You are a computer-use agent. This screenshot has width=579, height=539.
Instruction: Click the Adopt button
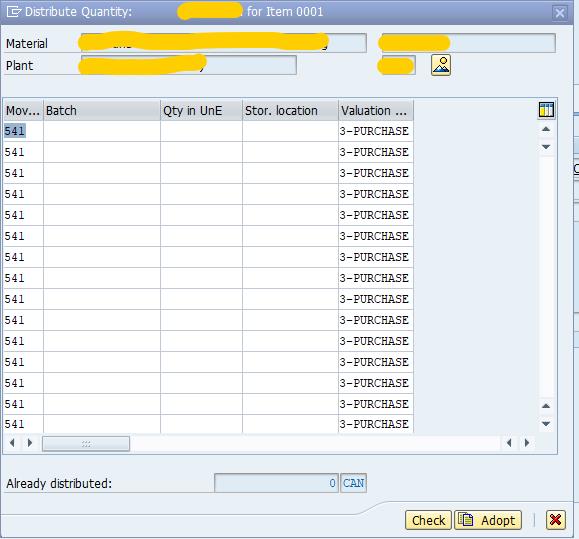(x=488, y=520)
